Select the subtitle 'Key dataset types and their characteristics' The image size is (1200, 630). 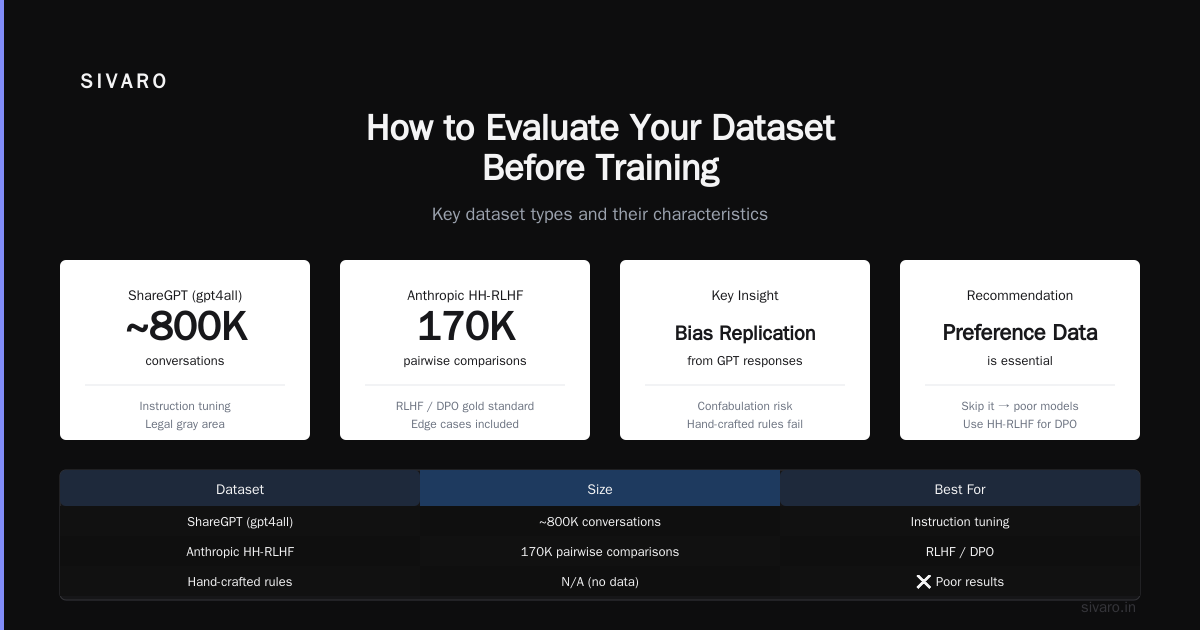tap(600, 214)
